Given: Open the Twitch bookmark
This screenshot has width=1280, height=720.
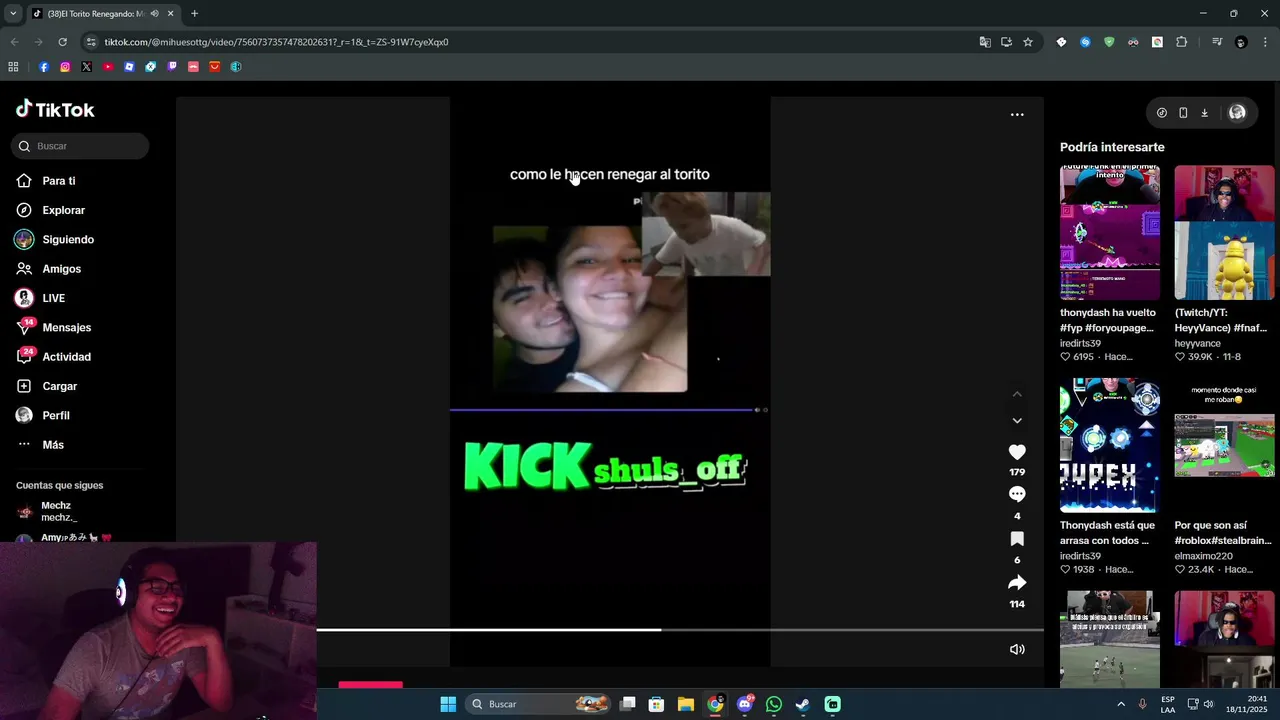Looking at the screenshot, I should (172, 67).
